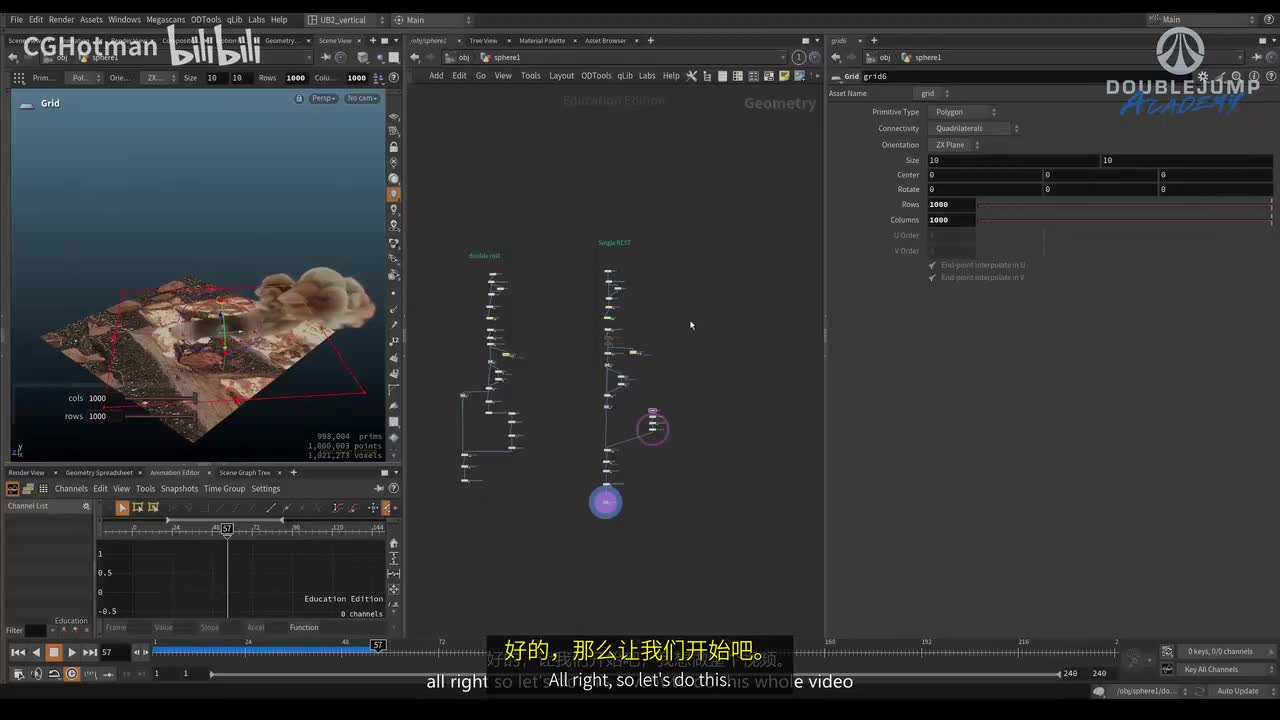Click home view icon in Animation Editor
Viewport: 1280px width, 720px height.
(x=393, y=543)
